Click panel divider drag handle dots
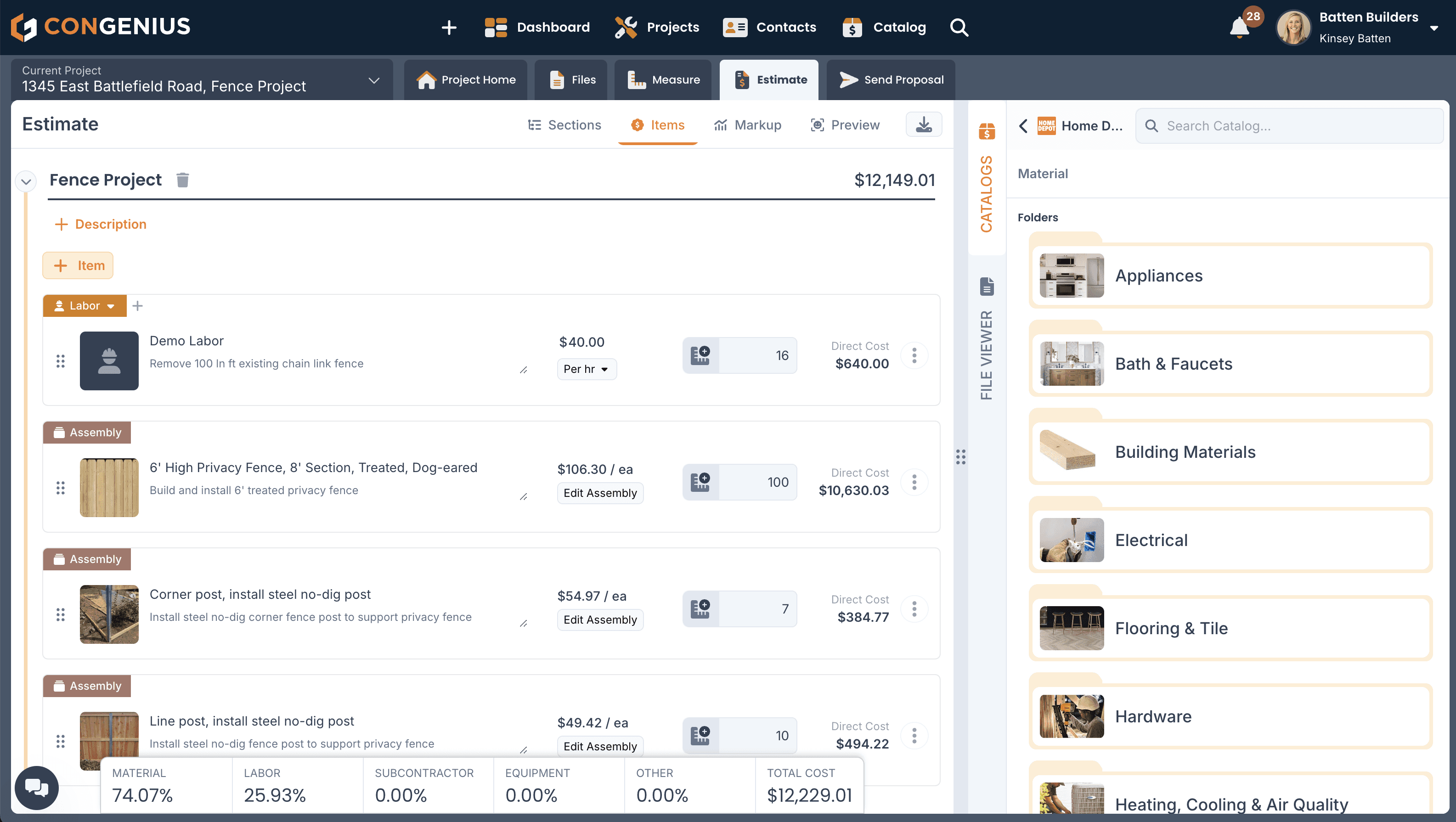 click(x=961, y=456)
